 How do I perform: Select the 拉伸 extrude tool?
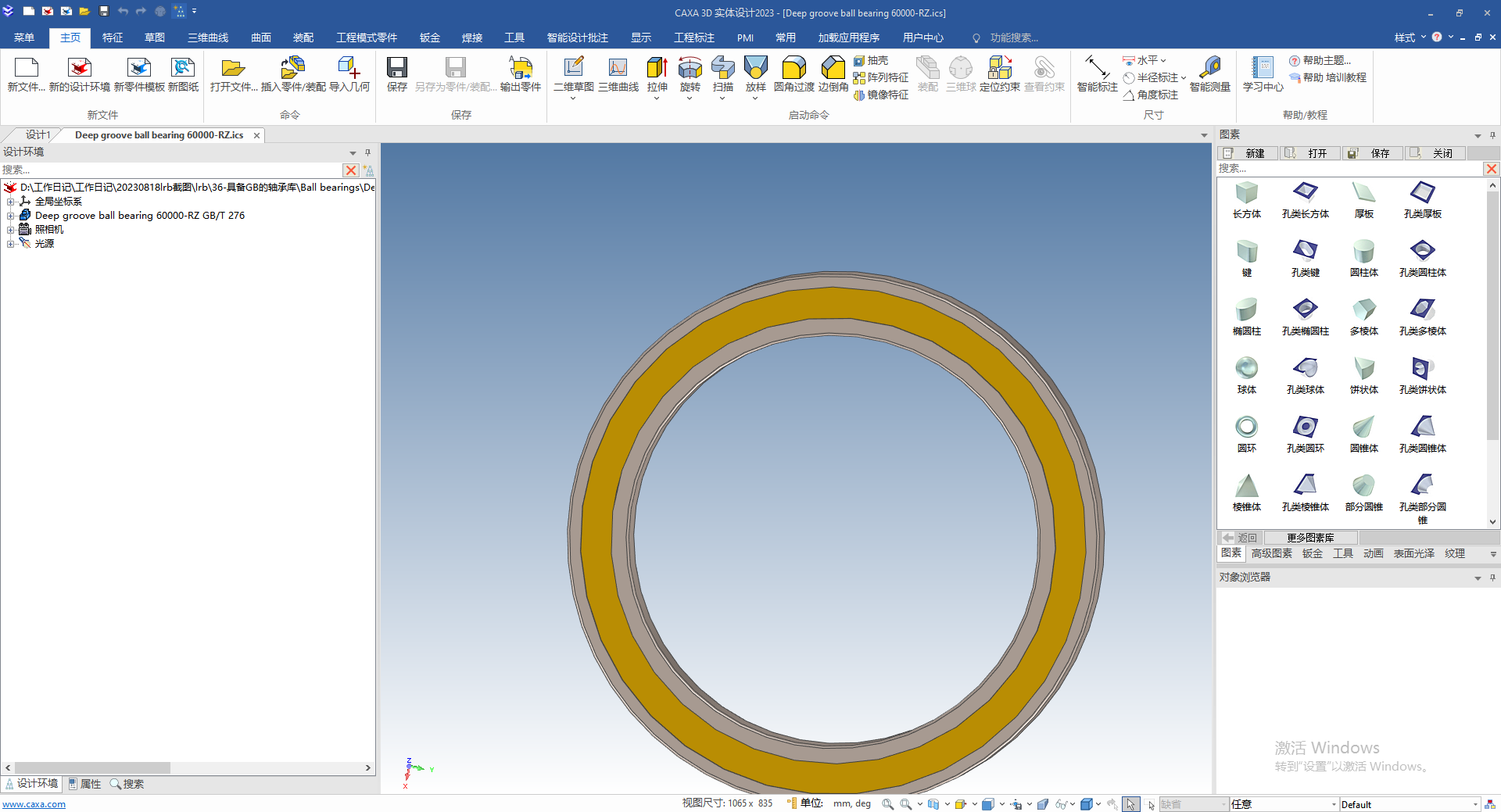[657, 74]
